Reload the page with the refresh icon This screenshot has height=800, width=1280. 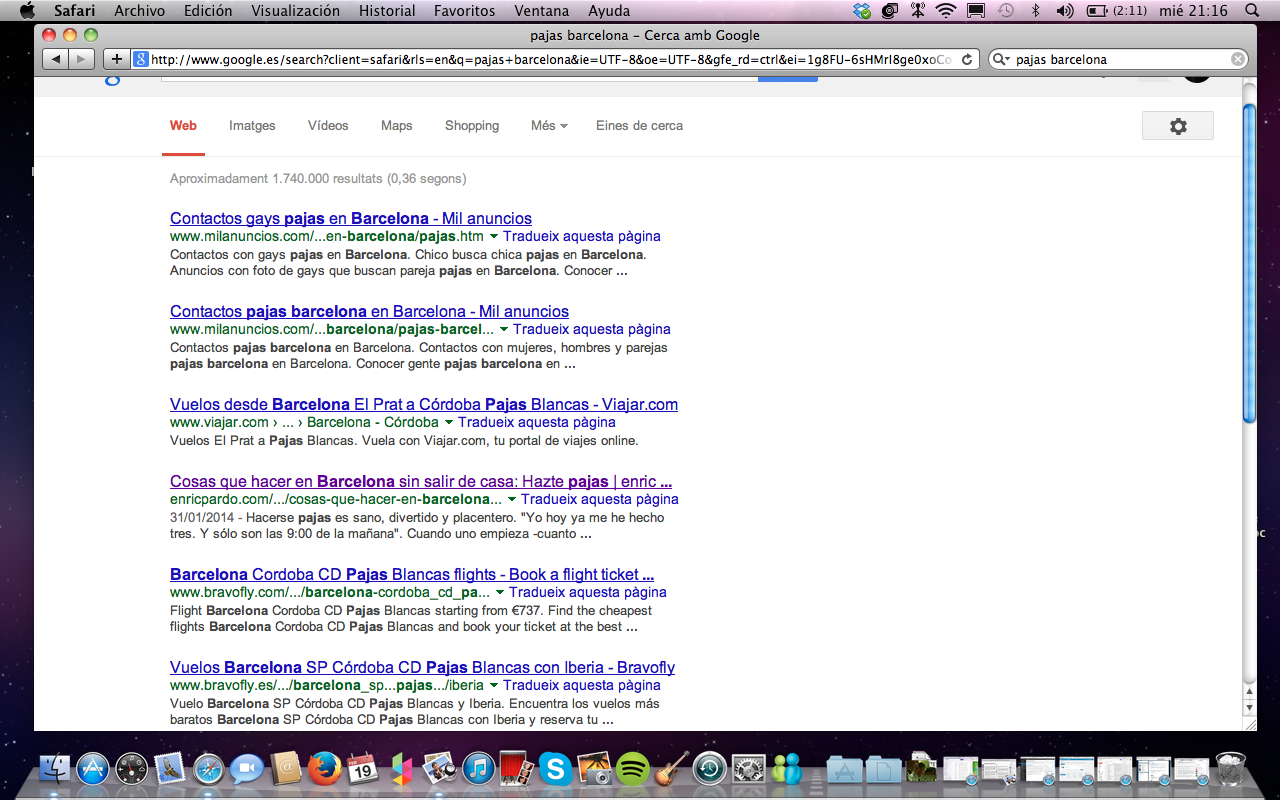[x=966, y=59]
